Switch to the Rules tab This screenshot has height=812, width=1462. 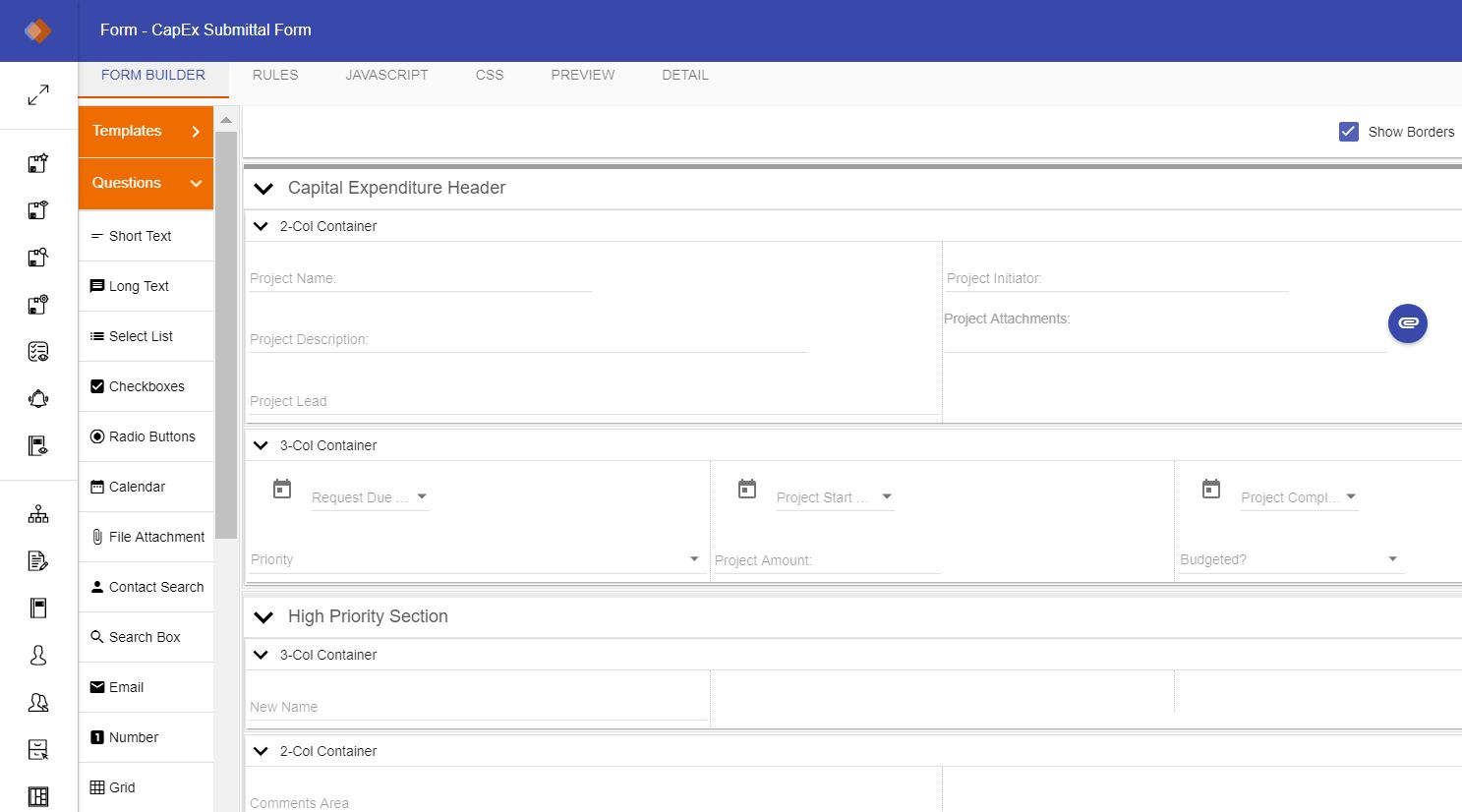[x=275, y=75]
